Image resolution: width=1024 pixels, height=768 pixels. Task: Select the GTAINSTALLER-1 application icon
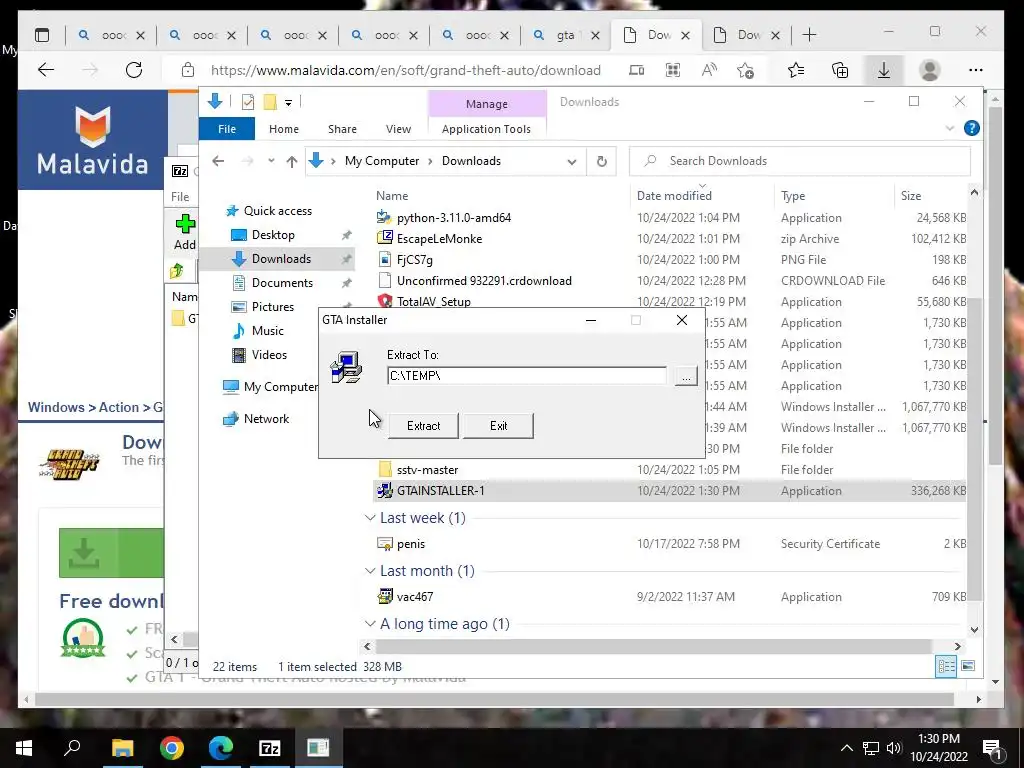(x=385, y=490)
